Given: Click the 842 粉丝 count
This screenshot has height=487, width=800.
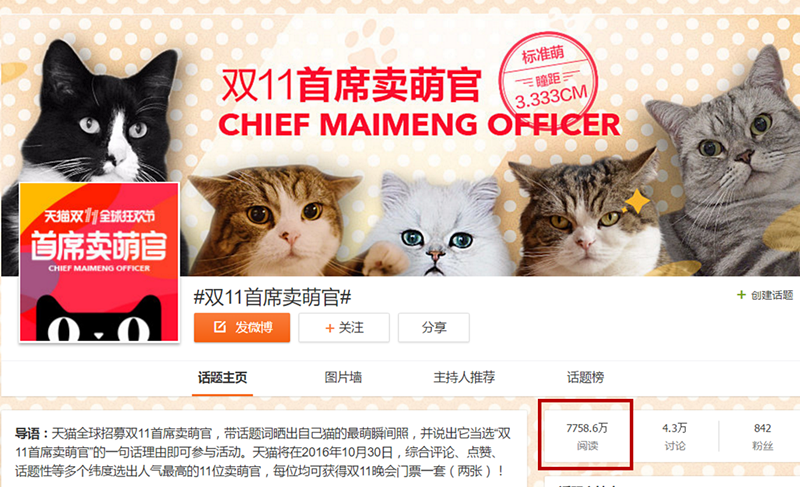Looking at the screenshot, I should point(762,436).
